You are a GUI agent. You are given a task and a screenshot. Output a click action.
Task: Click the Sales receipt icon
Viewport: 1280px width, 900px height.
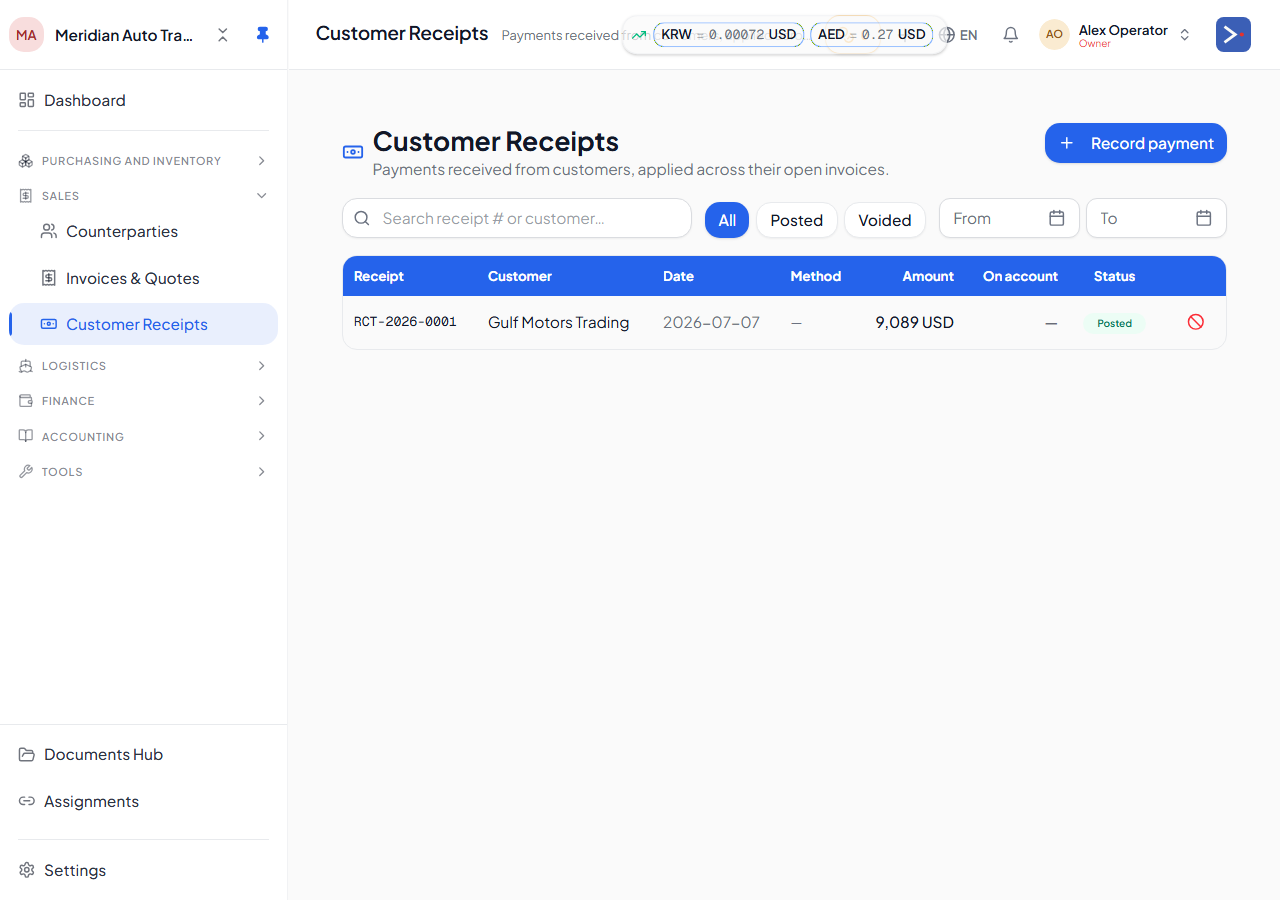26,196
